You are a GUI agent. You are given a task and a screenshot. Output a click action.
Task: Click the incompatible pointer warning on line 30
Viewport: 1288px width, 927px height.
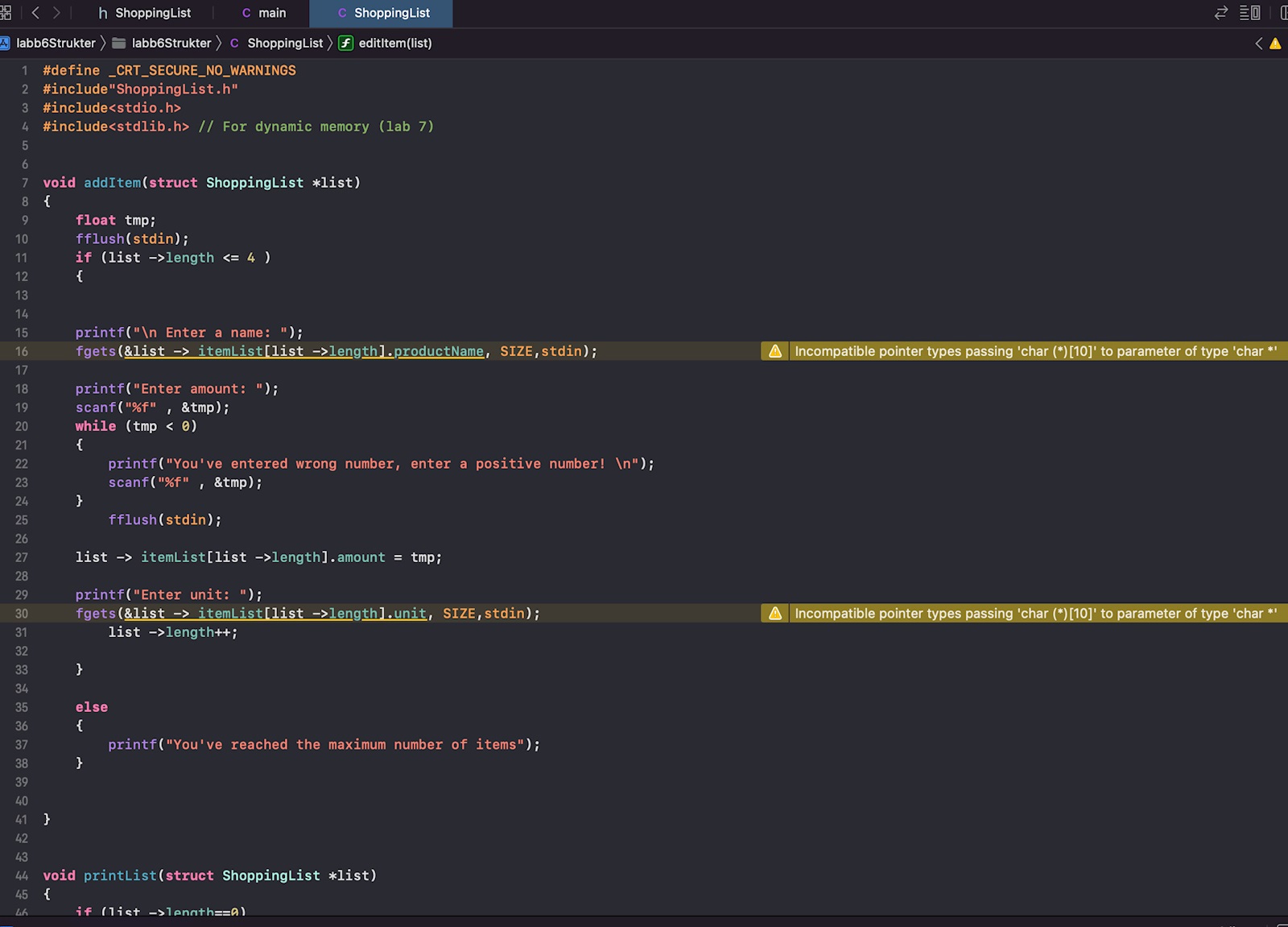[1035, 614]
